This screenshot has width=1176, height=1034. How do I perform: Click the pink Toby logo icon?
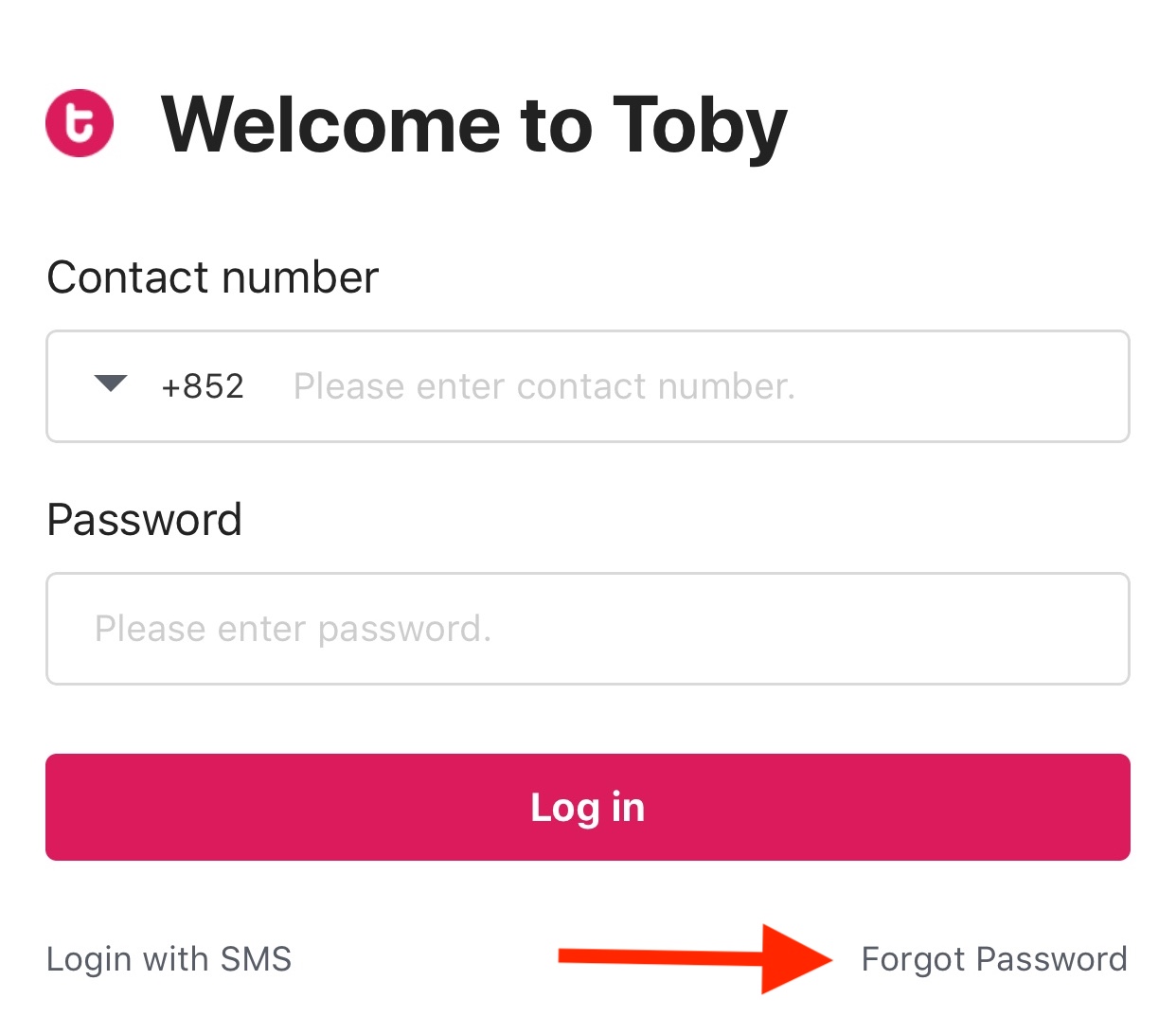tap(80, 123)
